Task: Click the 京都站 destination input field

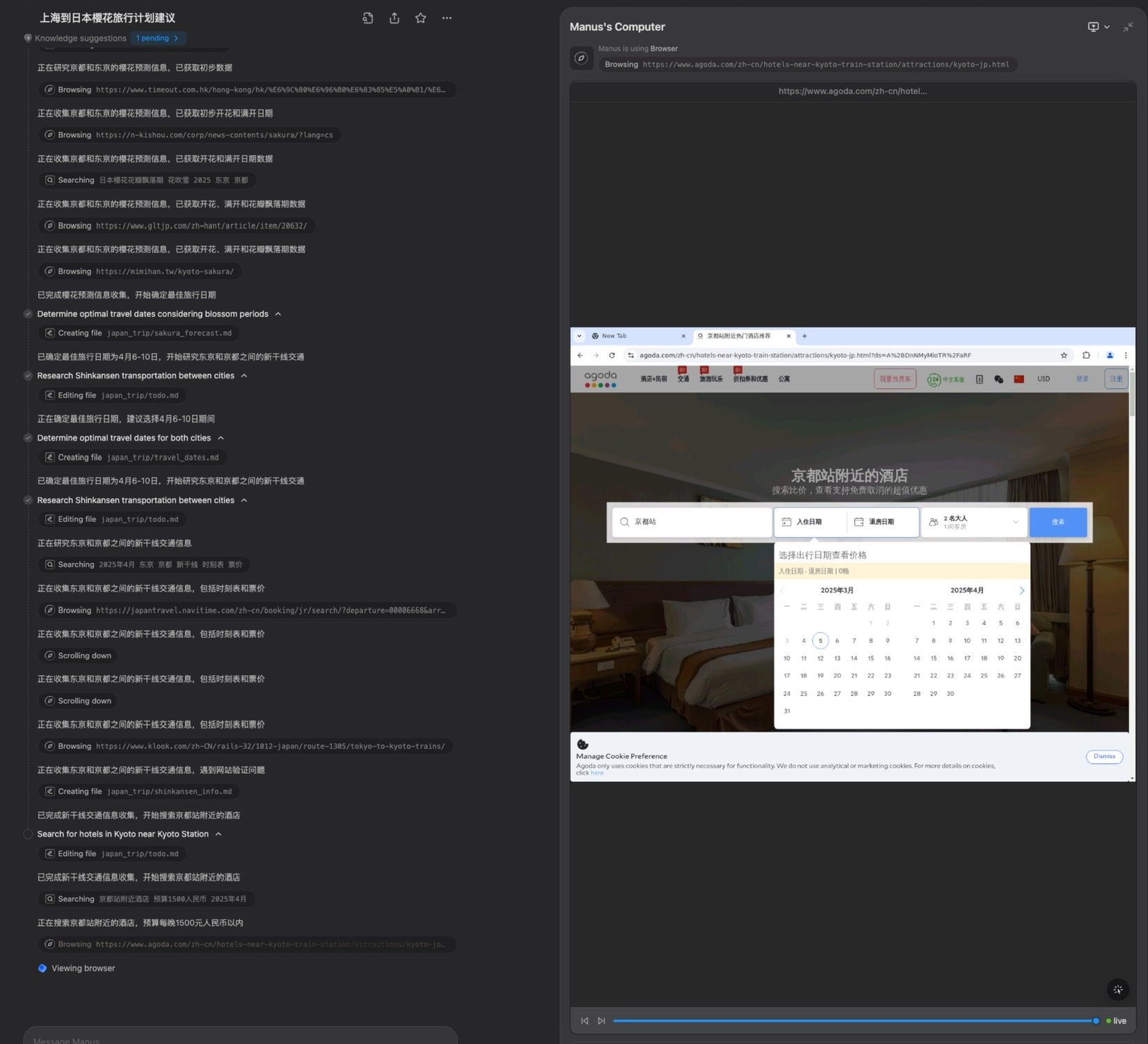Action: (692, 522)
